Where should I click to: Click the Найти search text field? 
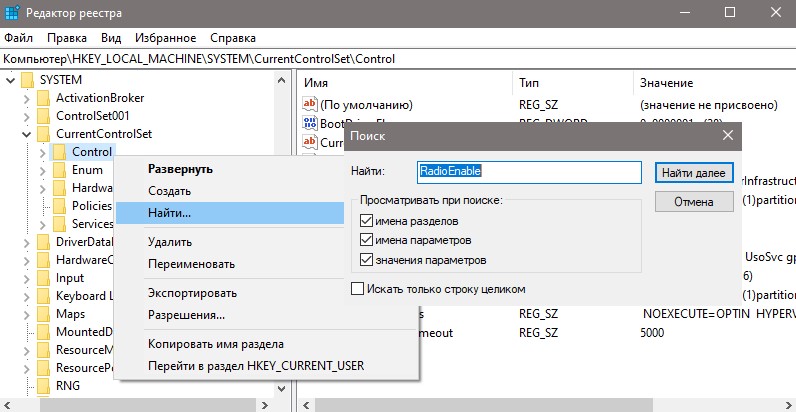pos(529,172)
